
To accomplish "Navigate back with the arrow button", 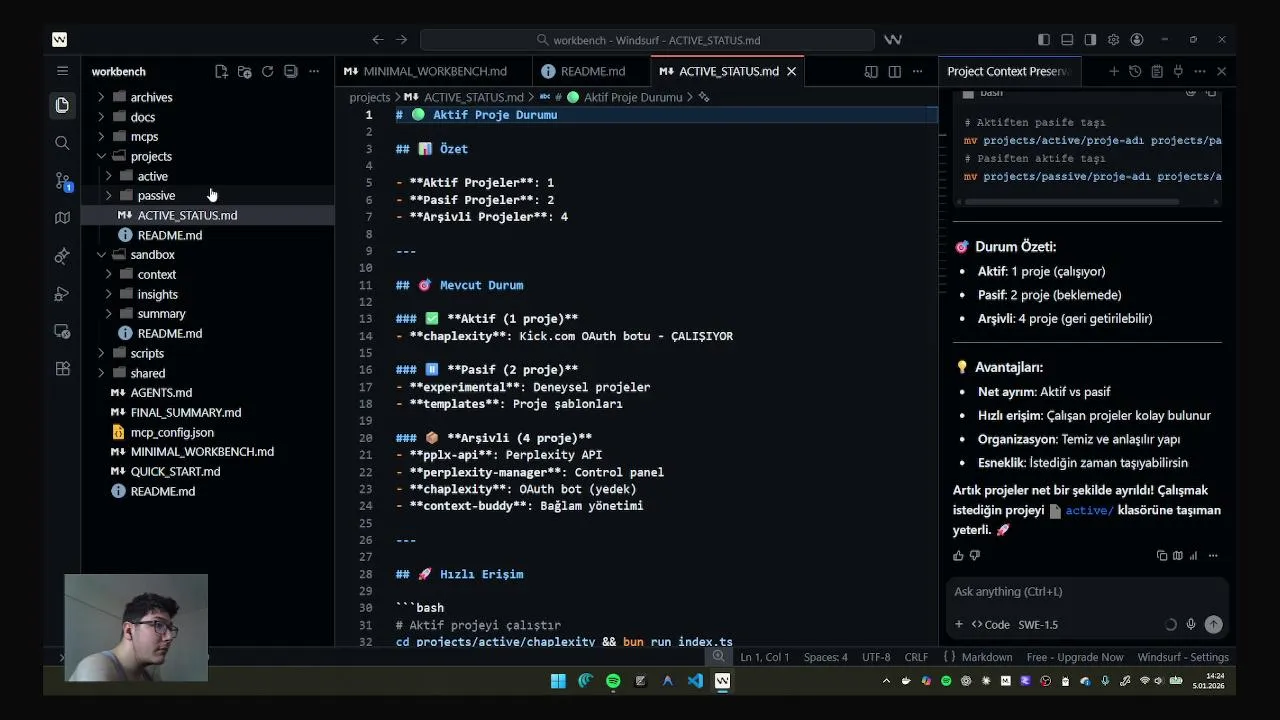I will [377, 40].
